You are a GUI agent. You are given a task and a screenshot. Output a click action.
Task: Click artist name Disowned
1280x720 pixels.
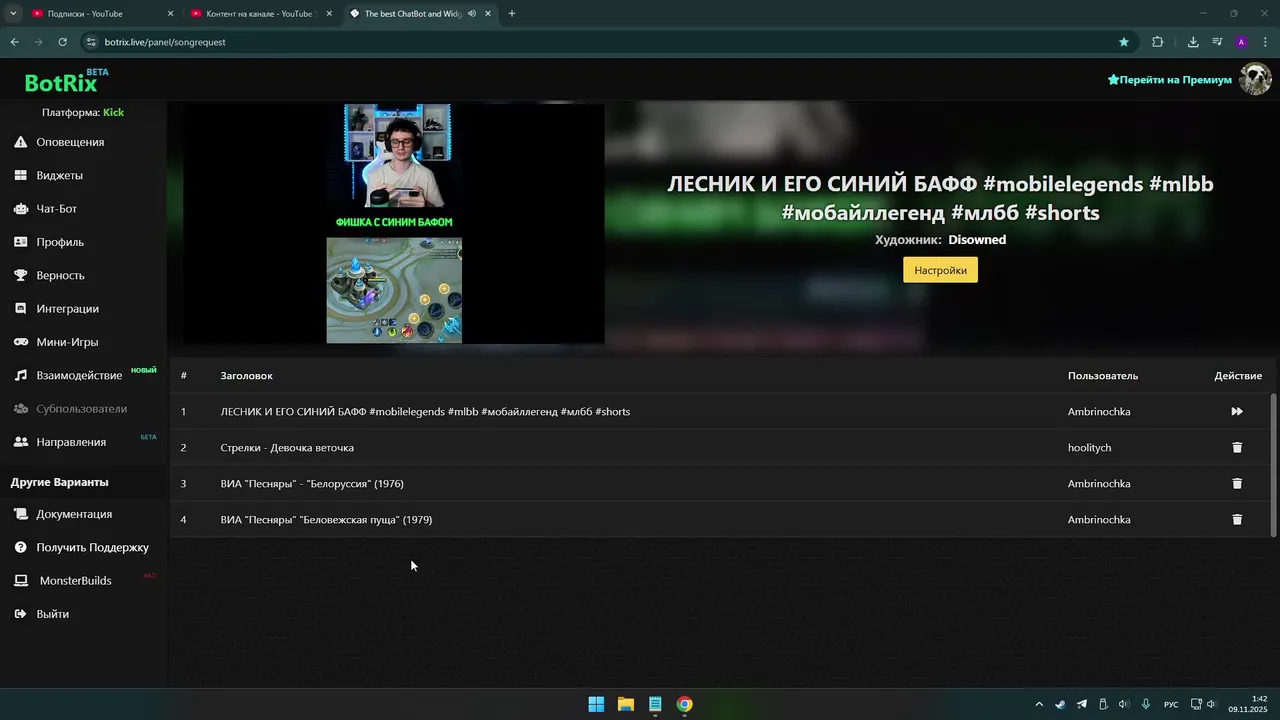pos(977,240)
